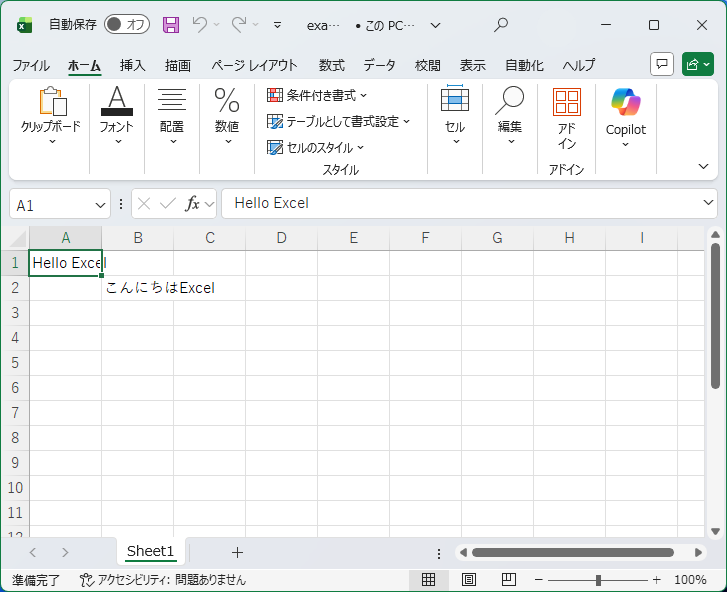
Task: Click the Excel app icon in title bar
Action: pyautogui.click(x=24, y=25)
